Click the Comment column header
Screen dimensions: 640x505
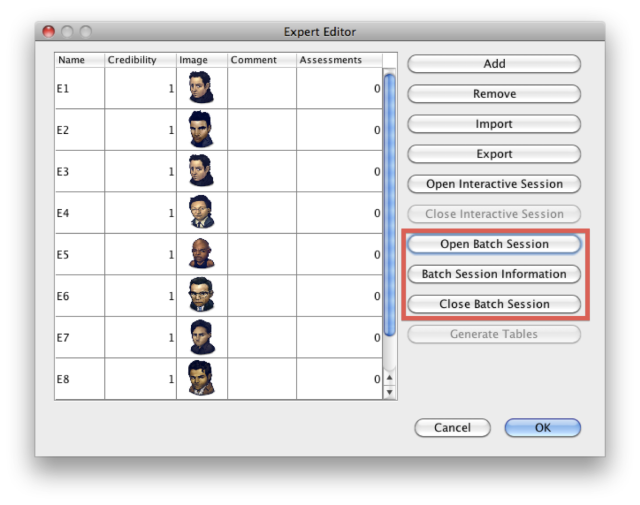pyautogui.click(x=262, y=60)
